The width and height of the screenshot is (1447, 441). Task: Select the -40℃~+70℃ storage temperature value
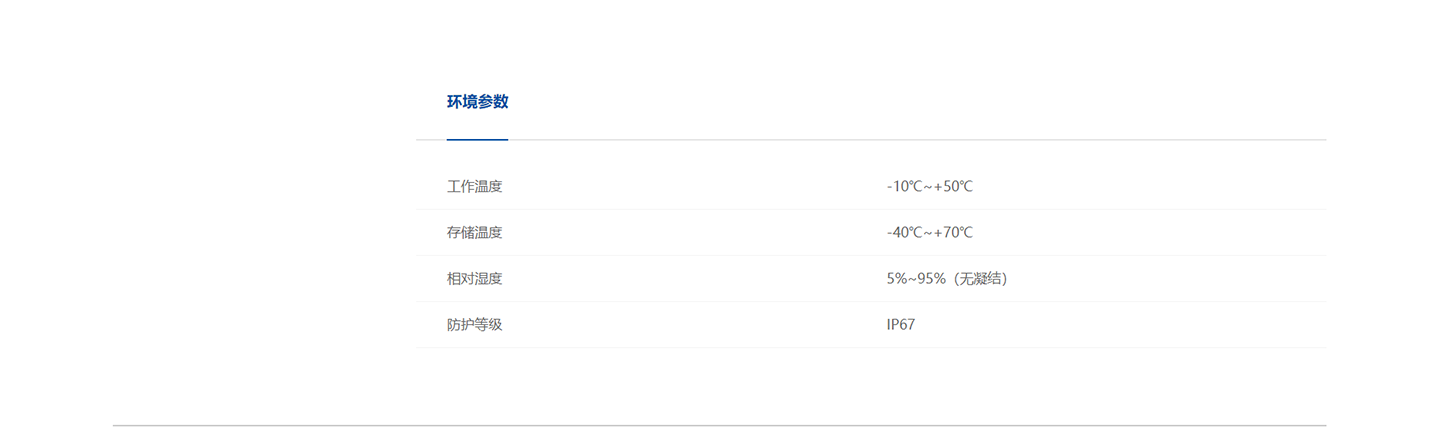(x=929, y=232)
